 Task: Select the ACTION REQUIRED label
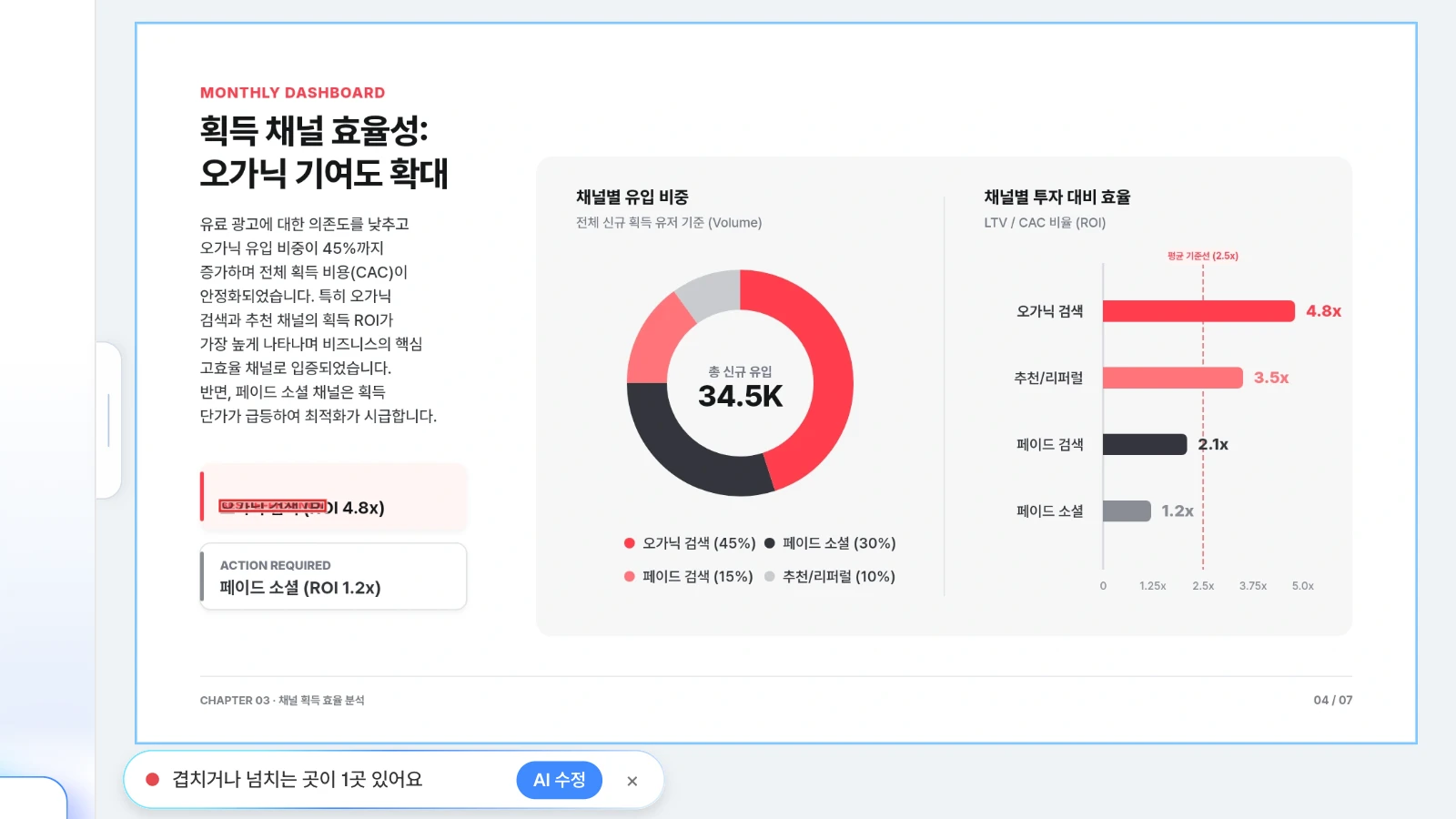pyautogui.click(x=275, y=565)
